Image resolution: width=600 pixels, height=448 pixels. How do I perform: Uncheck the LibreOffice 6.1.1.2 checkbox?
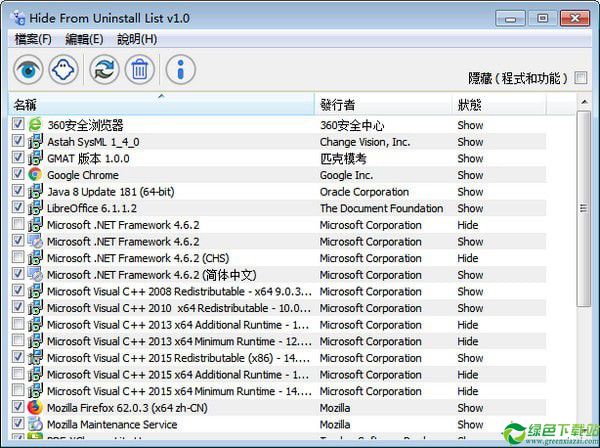pyautogui.click(x=19, y=208)
